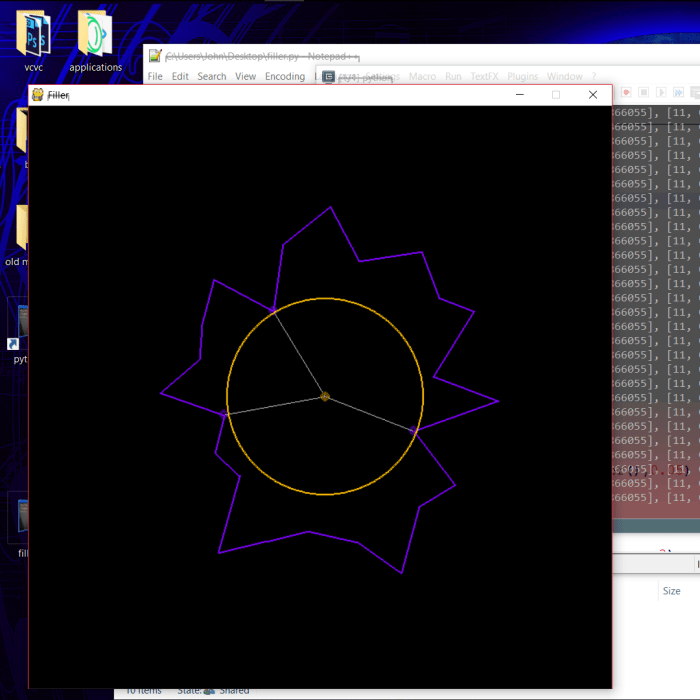Screen dimensions: 700x700
Task: Open the TextFX menu in Notepad++
Action: tap(484, 76)
